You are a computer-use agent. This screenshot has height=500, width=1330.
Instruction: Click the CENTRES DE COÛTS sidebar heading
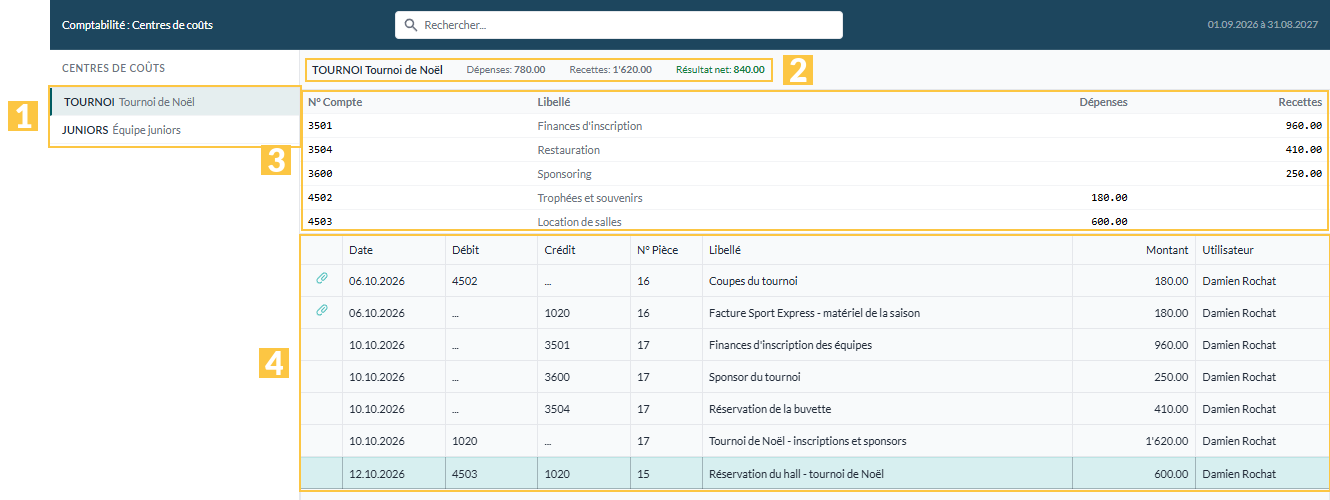coord(114,68)
